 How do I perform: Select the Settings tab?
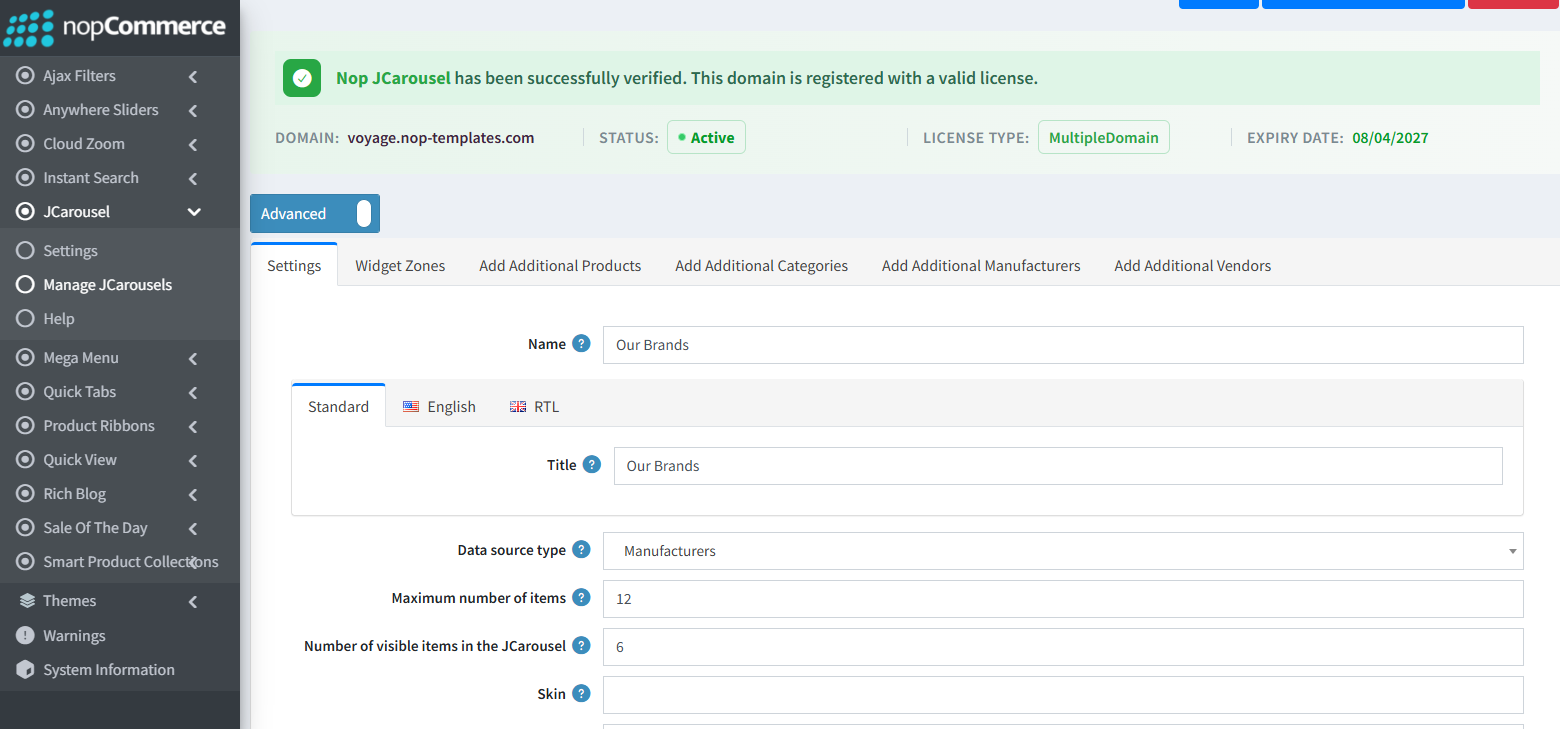(x=294, y=266)
